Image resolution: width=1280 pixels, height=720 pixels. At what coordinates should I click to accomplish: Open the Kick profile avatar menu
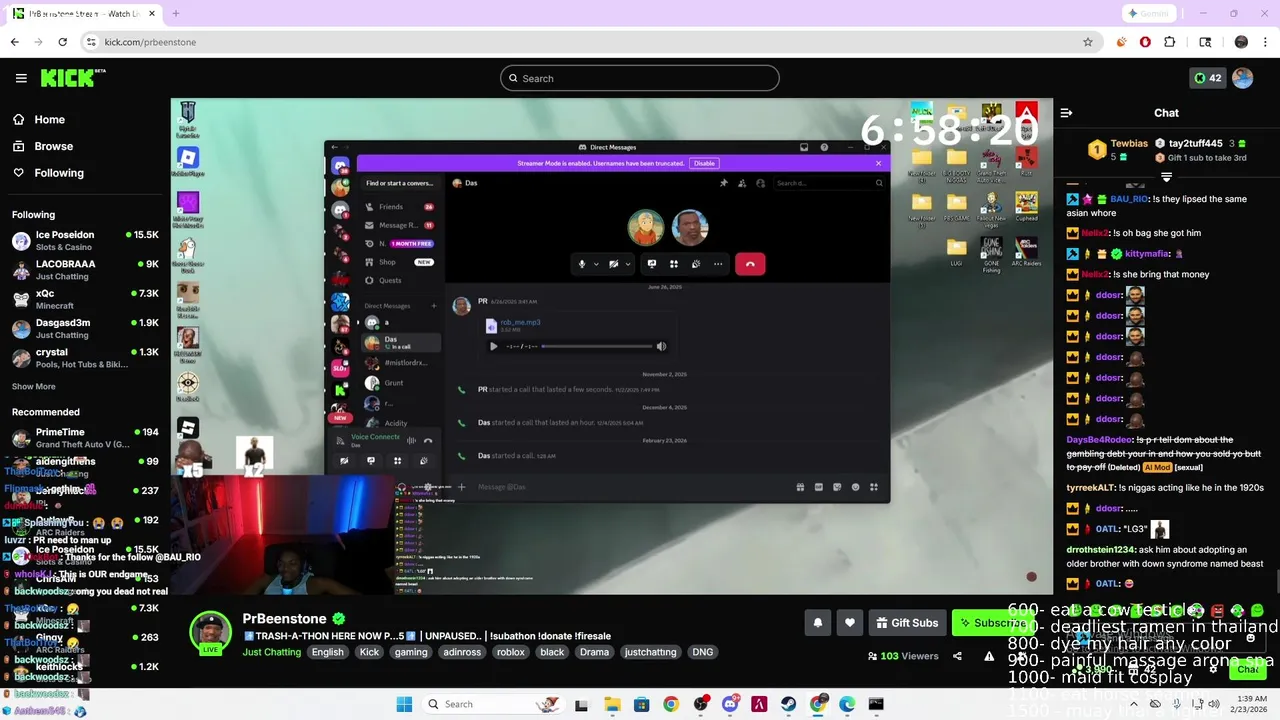[1243, 78]
